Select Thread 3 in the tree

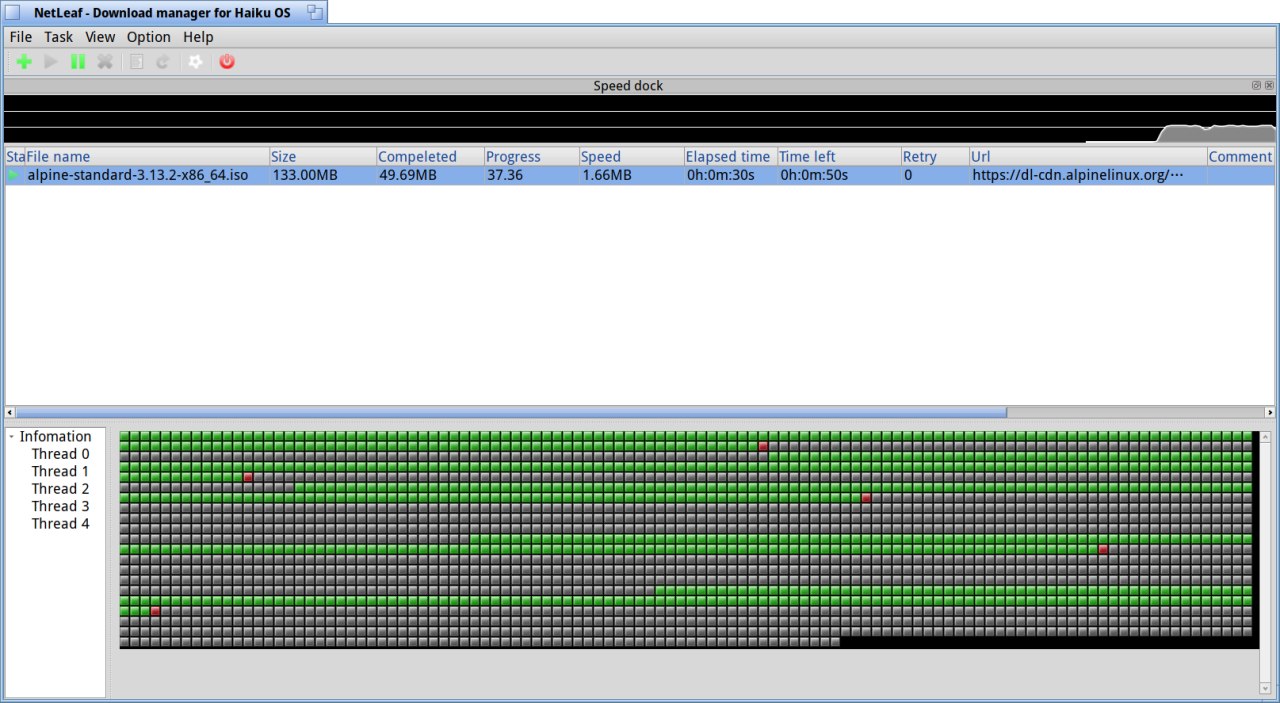point(60,506)
